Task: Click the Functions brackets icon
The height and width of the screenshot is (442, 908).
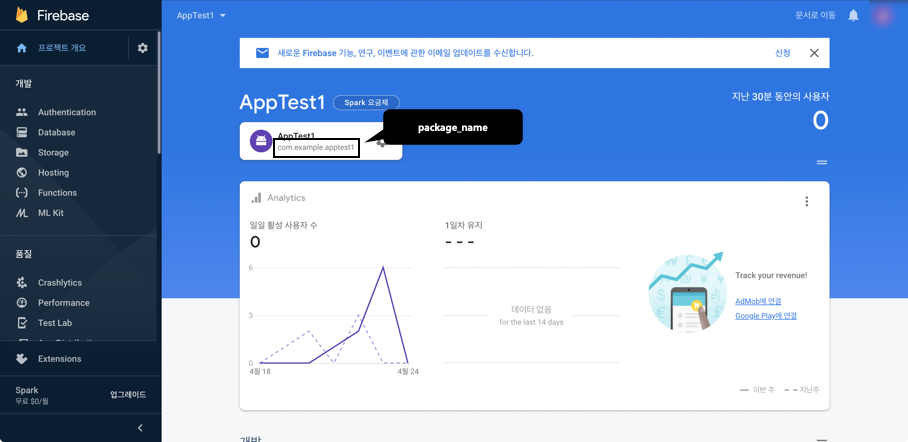Action: click(x=22, y=193)
